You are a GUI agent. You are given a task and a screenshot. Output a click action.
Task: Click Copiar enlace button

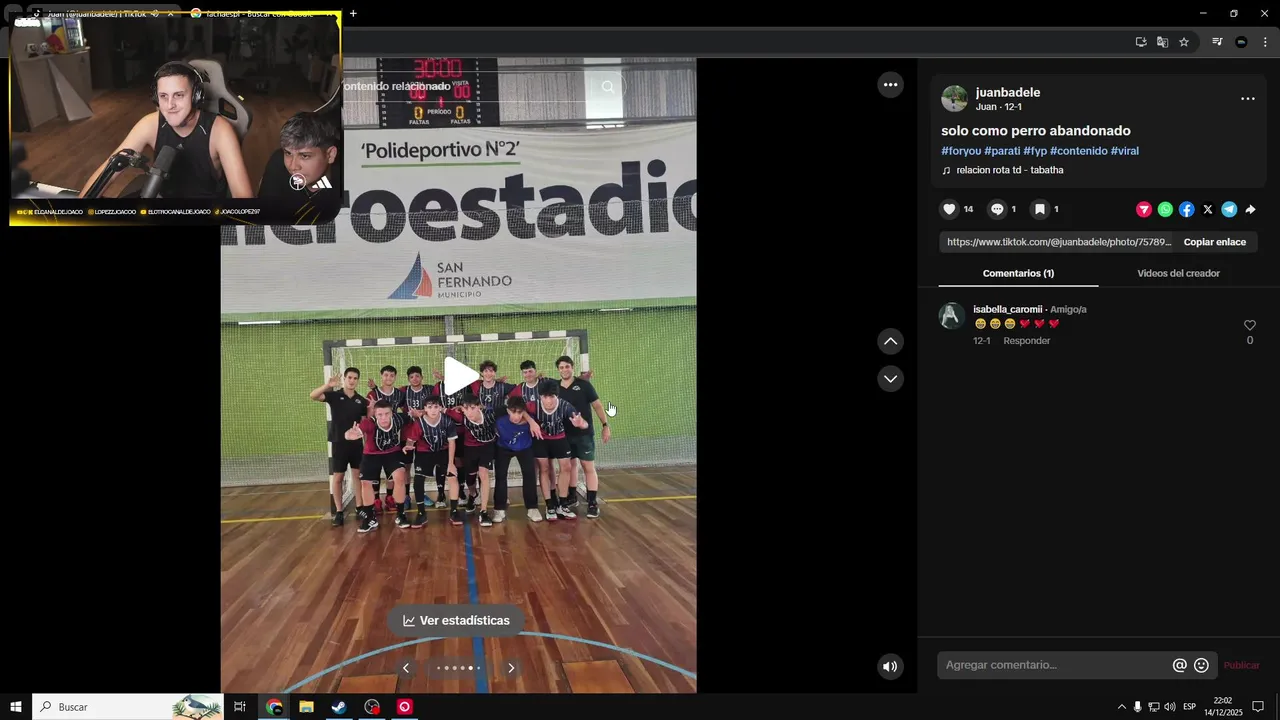pyautogui.click(x=1215, y=242)
